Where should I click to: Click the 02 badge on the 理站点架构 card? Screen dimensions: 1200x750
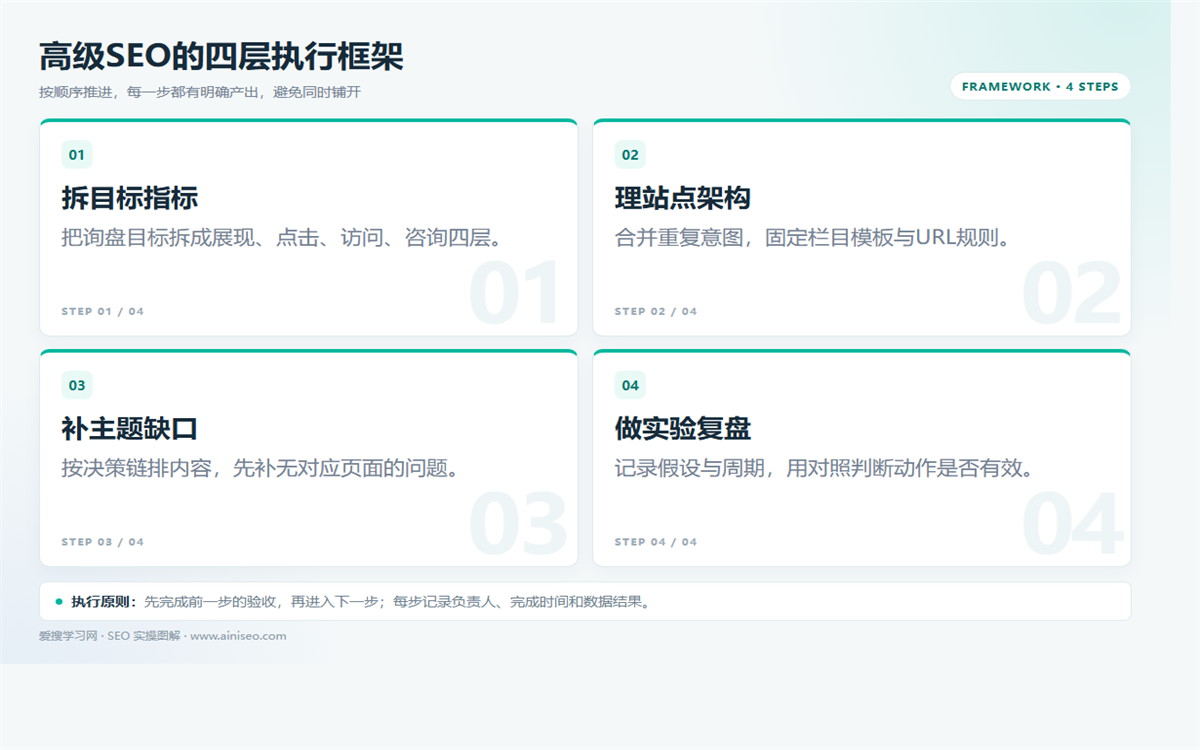(630, 155)
